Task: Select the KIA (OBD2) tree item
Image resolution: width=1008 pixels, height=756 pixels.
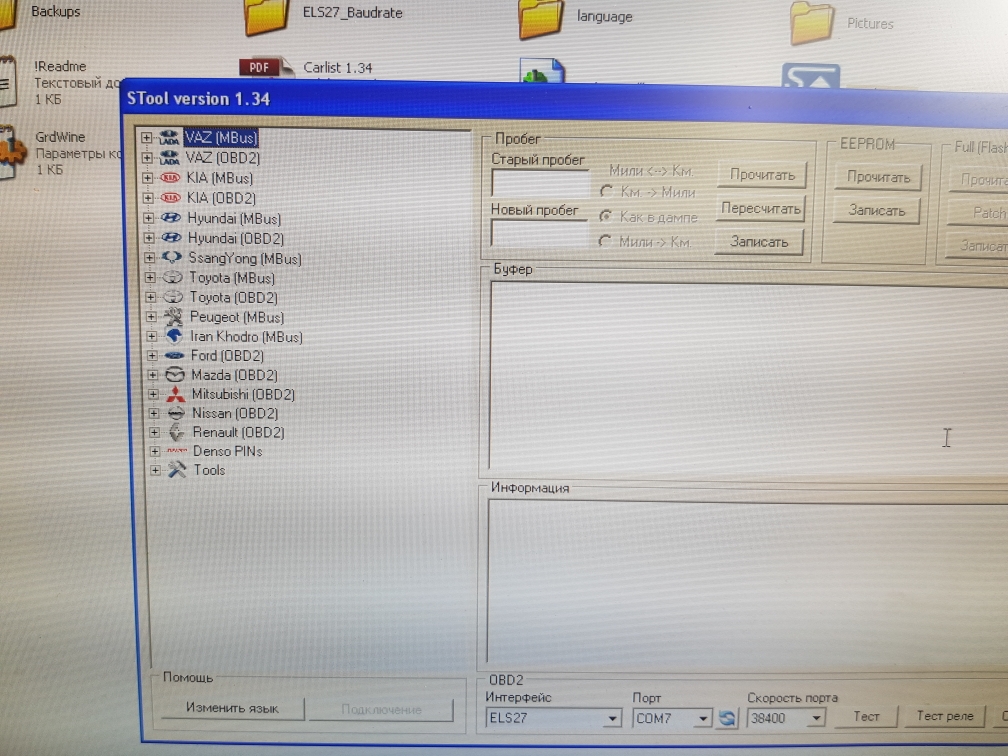Action: tap(221, 198)
